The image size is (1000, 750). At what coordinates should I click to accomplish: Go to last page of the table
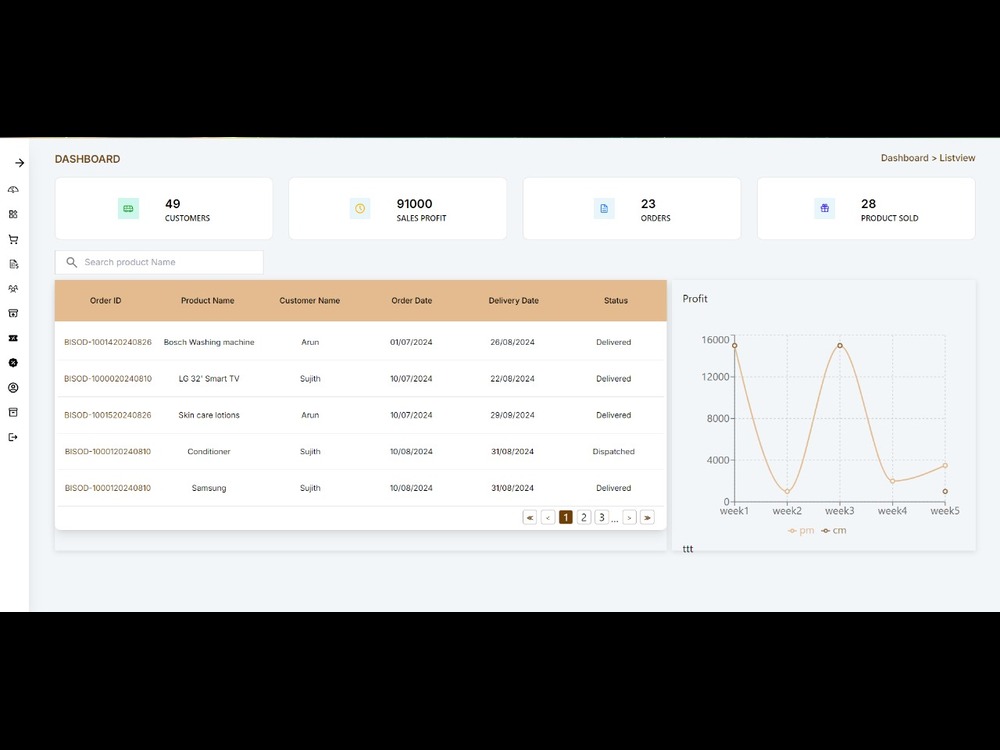(x=647, y=517)
